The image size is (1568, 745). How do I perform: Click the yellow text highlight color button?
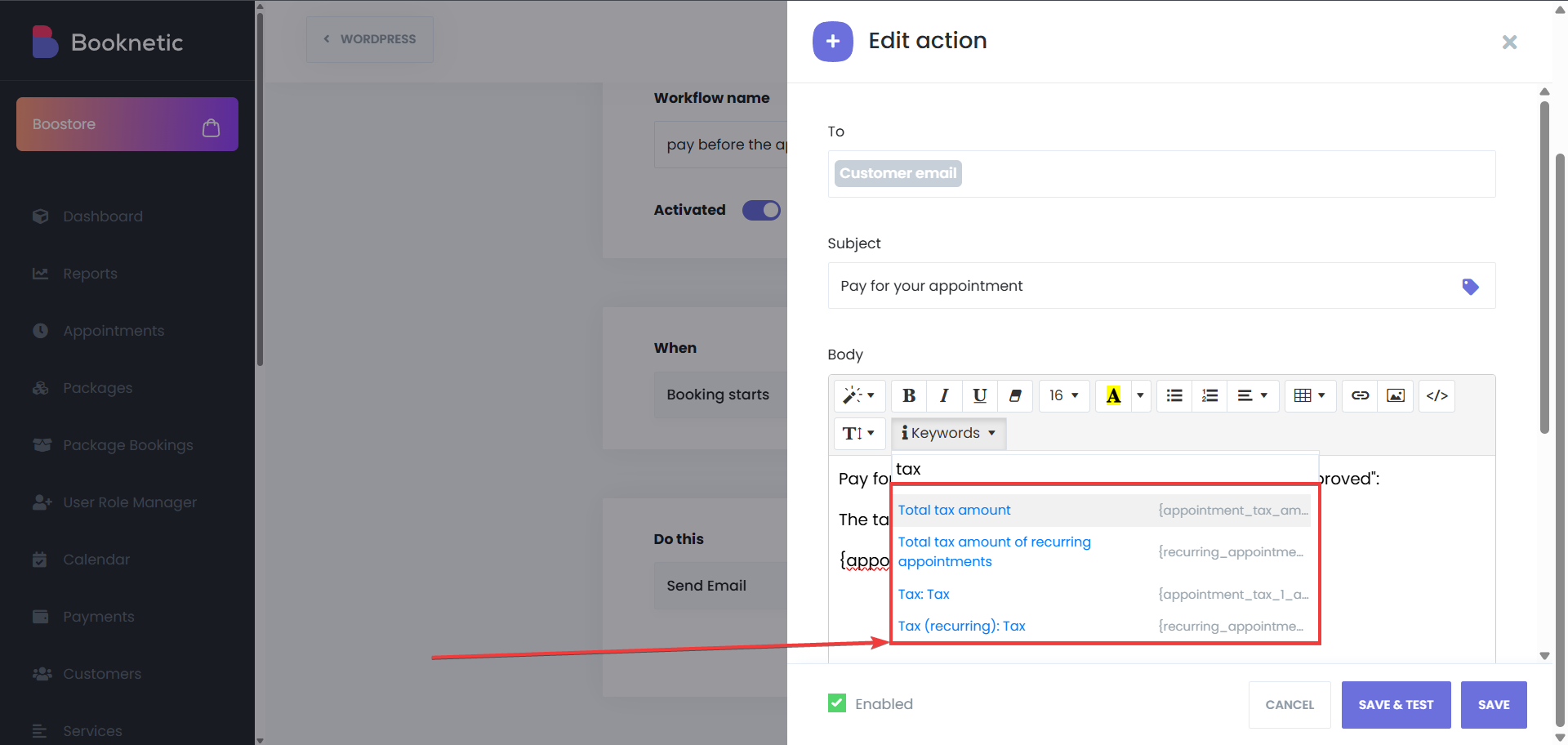click(1113, 396)
